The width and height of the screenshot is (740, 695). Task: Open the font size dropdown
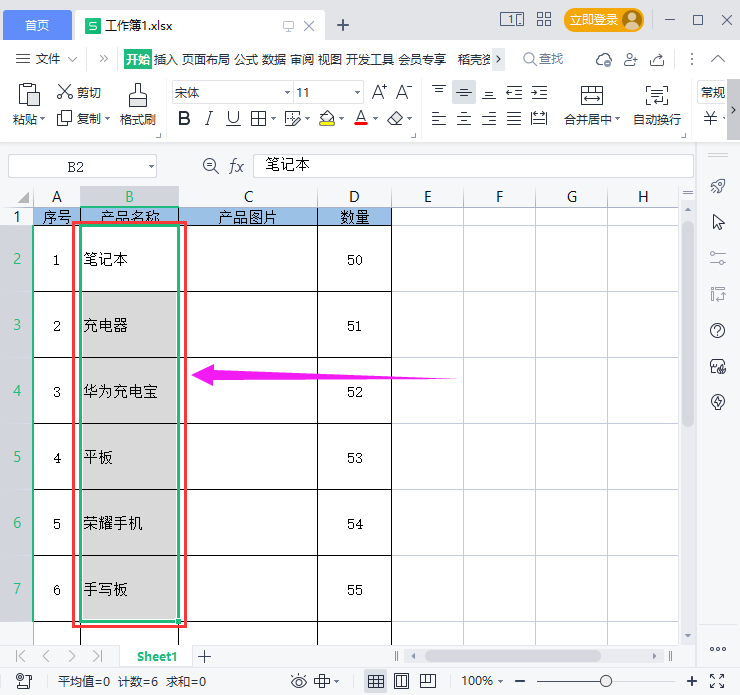coord(357,92)
